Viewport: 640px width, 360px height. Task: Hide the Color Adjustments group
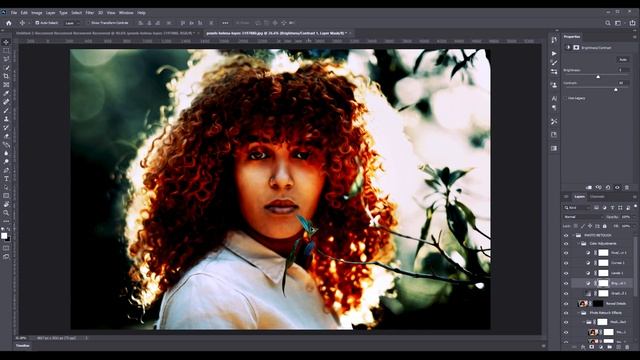click(566, 244)
